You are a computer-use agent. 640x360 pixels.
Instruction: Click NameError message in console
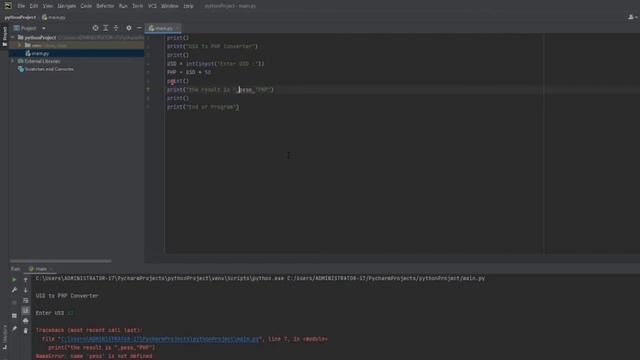pyautogui.click(x=94, y=356)
